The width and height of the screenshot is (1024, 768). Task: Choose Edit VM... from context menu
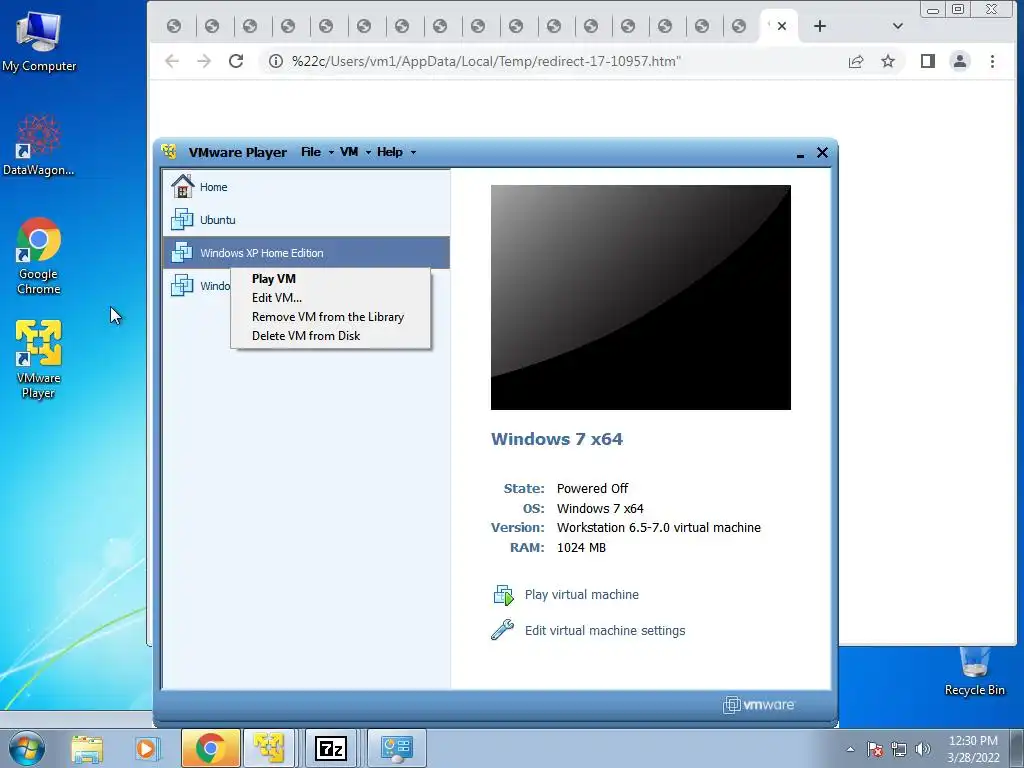pos(277,297)
